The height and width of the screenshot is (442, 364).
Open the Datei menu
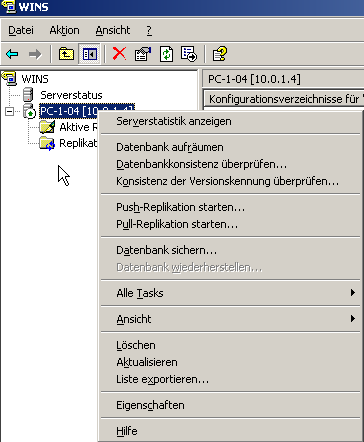(21, 30)
